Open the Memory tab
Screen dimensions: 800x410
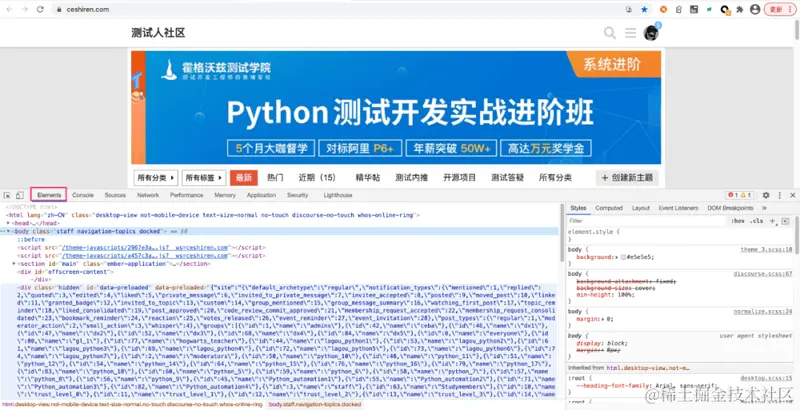[x=225, y=195]
